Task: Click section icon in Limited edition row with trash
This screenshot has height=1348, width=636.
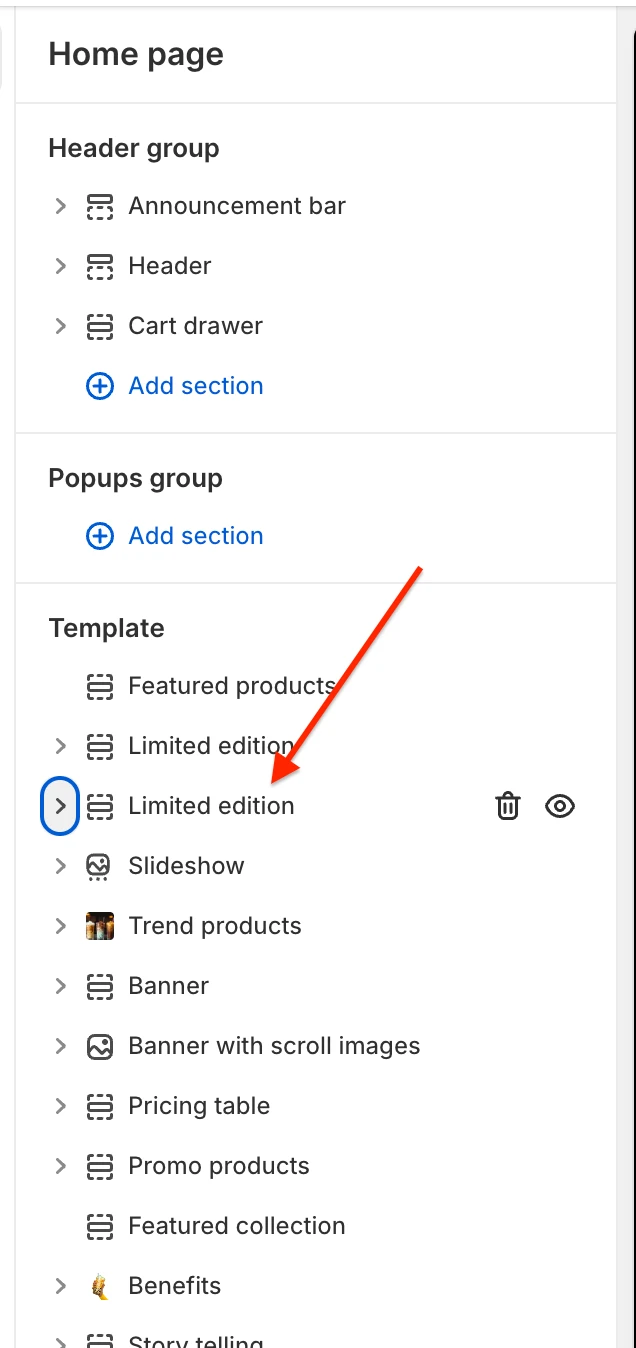Action: [x=99, y=806]
